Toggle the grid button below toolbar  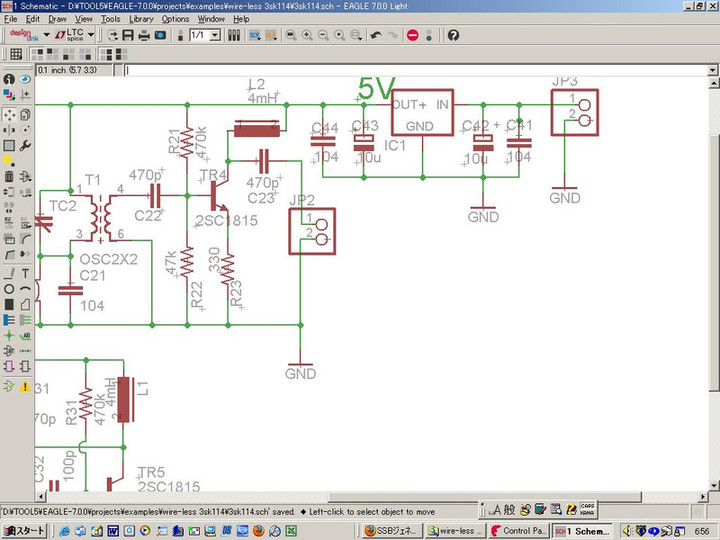tap(18, 55)
